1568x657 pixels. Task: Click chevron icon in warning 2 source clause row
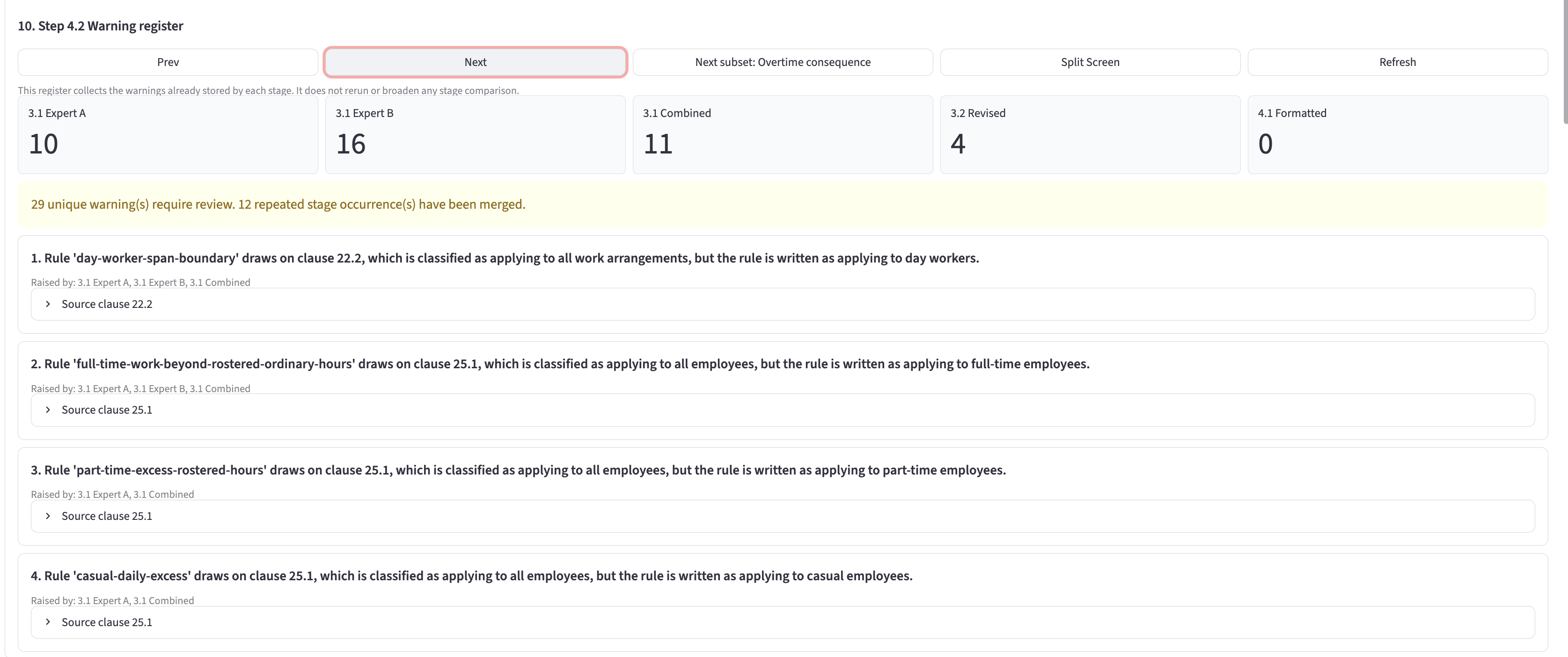tap(48, 410)
